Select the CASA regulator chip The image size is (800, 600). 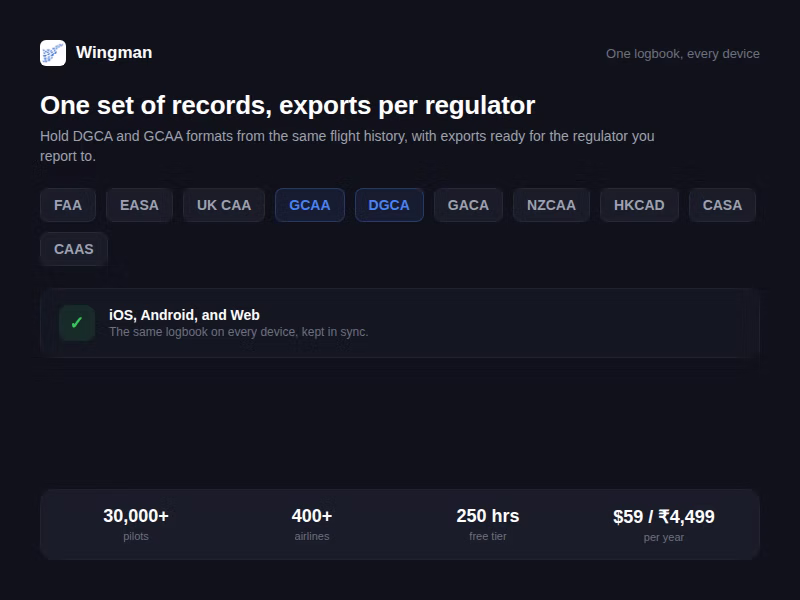(722, 205)
